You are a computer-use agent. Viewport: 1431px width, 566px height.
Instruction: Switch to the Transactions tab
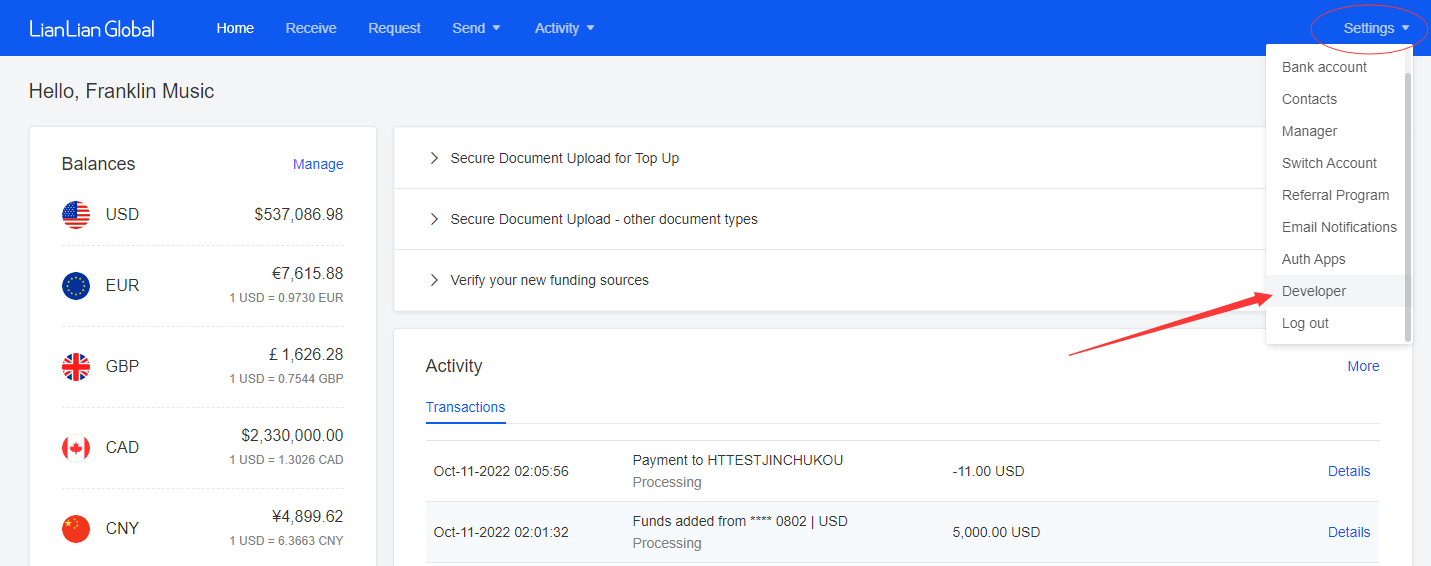tap(465, 407)
